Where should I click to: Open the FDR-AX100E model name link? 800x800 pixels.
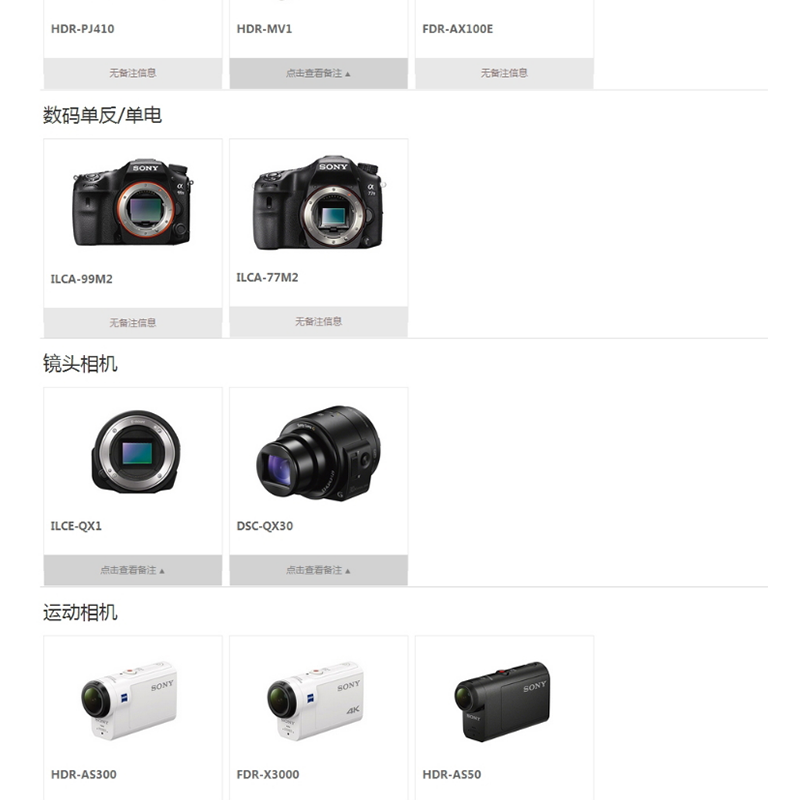[458, 29]
